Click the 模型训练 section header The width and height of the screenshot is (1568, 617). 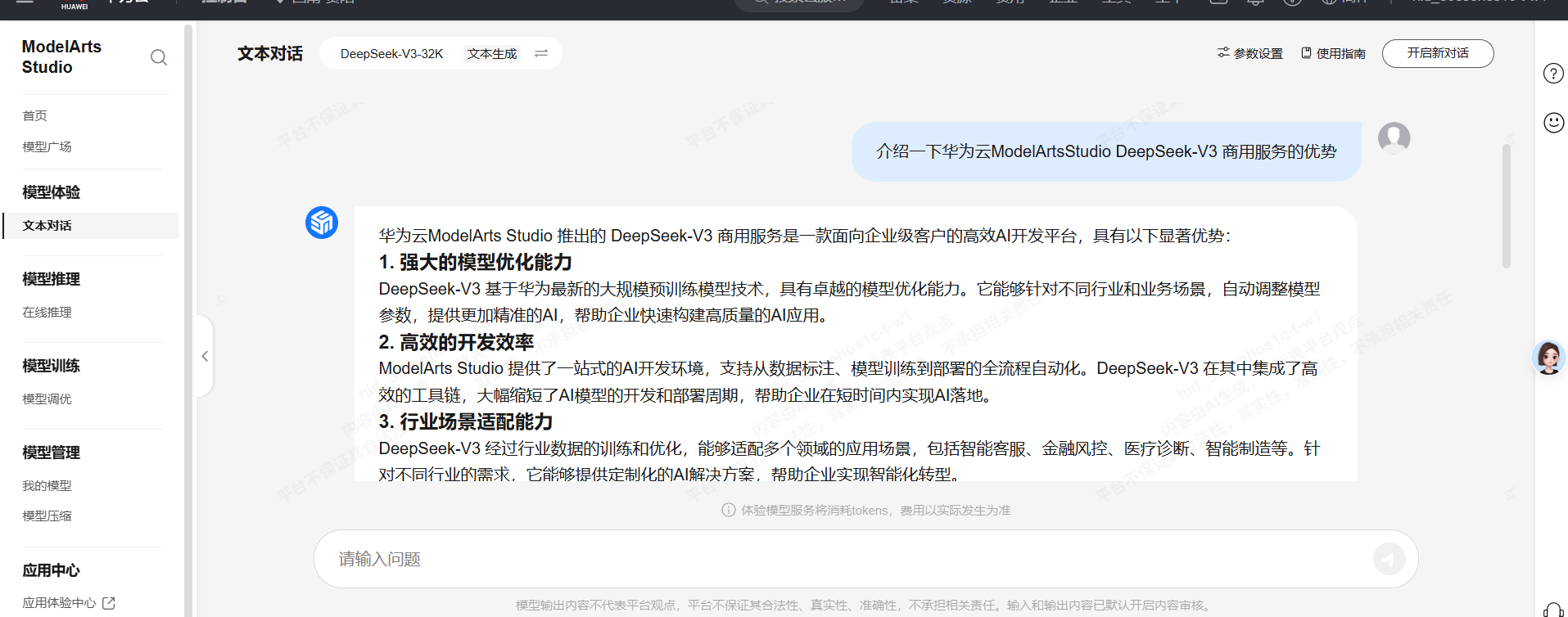click(x=51, y=366)
